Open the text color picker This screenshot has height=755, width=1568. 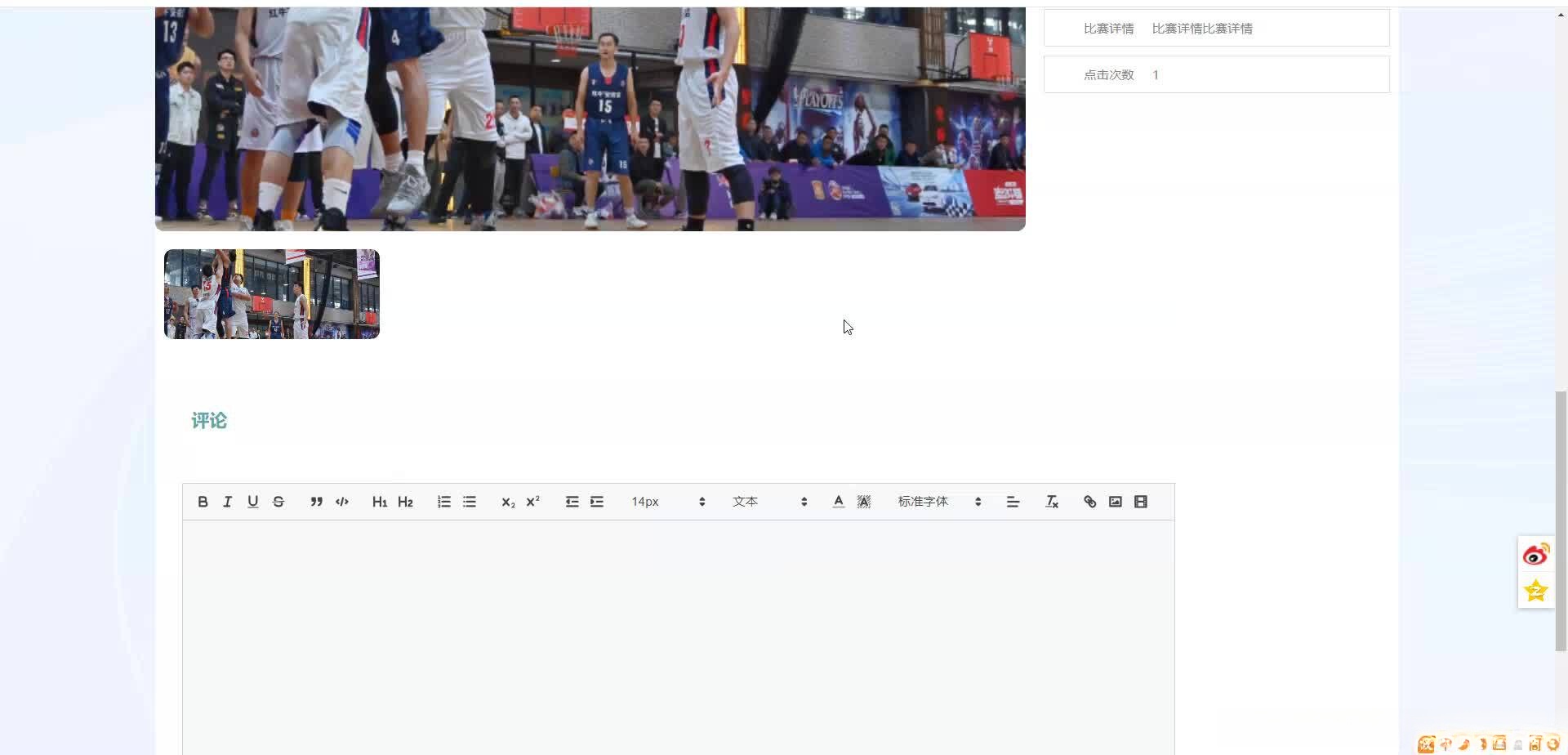click(839, 502)
